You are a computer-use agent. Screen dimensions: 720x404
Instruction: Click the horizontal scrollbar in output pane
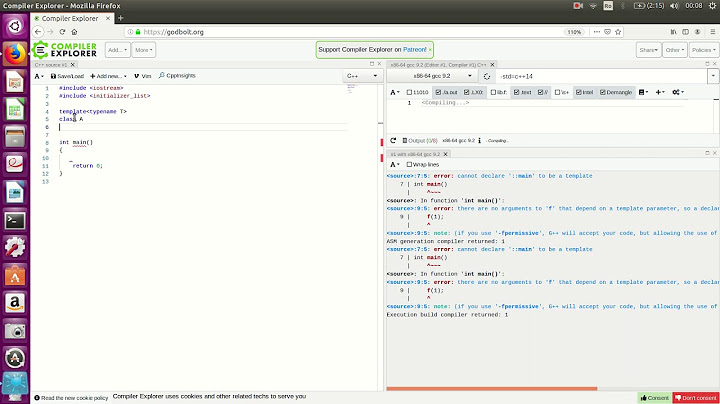[x=492, y=388]
